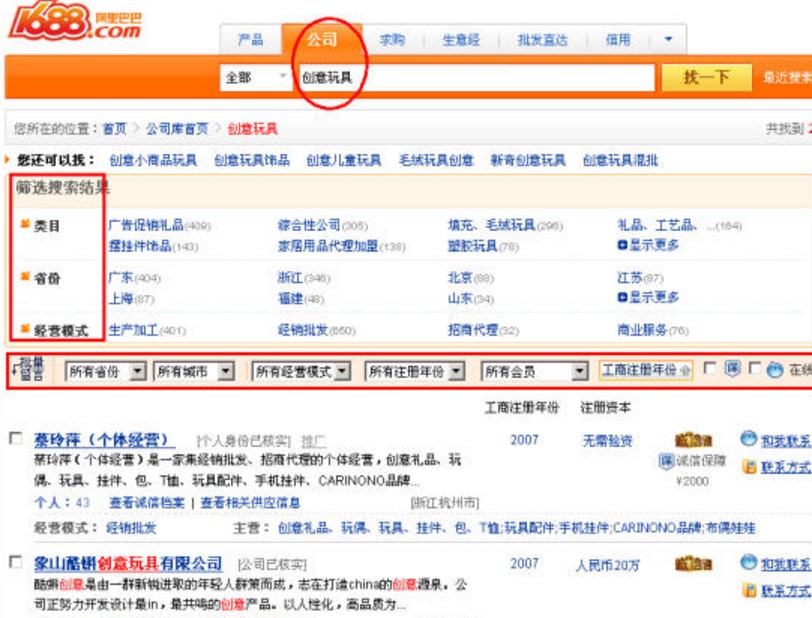812x618 pixels.
Task: Open company 象山酷饼创意玩具有限公司
Action: (x=128, y=563)
